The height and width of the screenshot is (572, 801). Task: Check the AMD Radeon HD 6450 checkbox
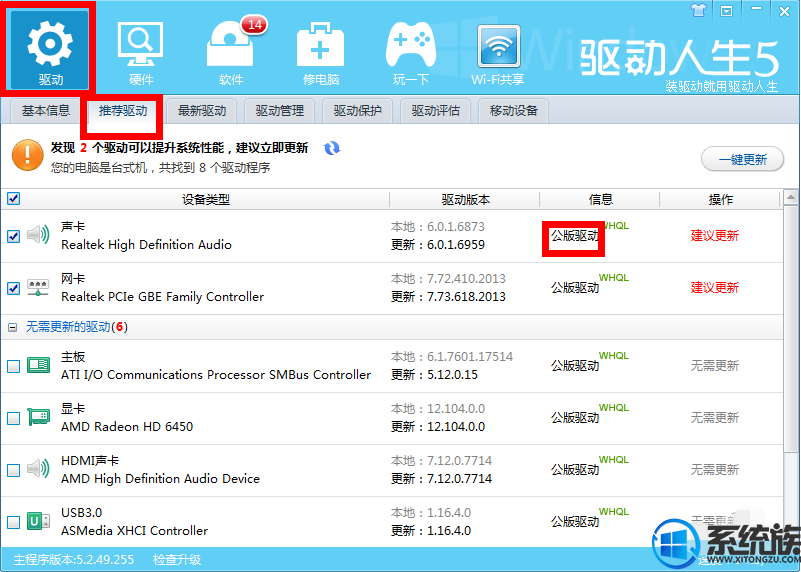14,418
